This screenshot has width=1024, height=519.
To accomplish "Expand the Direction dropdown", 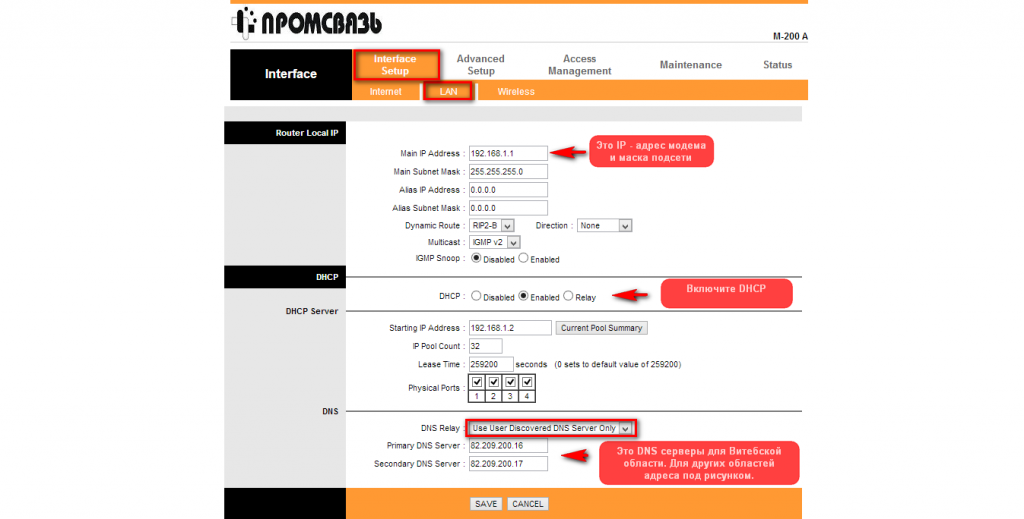I will click(x=605, y=226).
